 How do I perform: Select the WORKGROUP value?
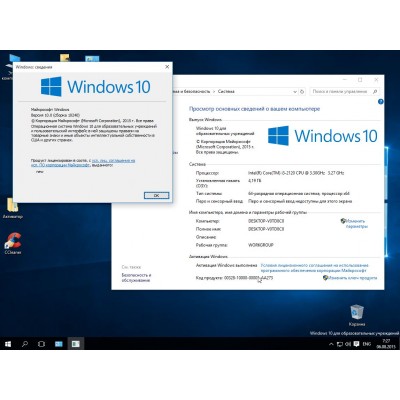[x=261, y=245]
